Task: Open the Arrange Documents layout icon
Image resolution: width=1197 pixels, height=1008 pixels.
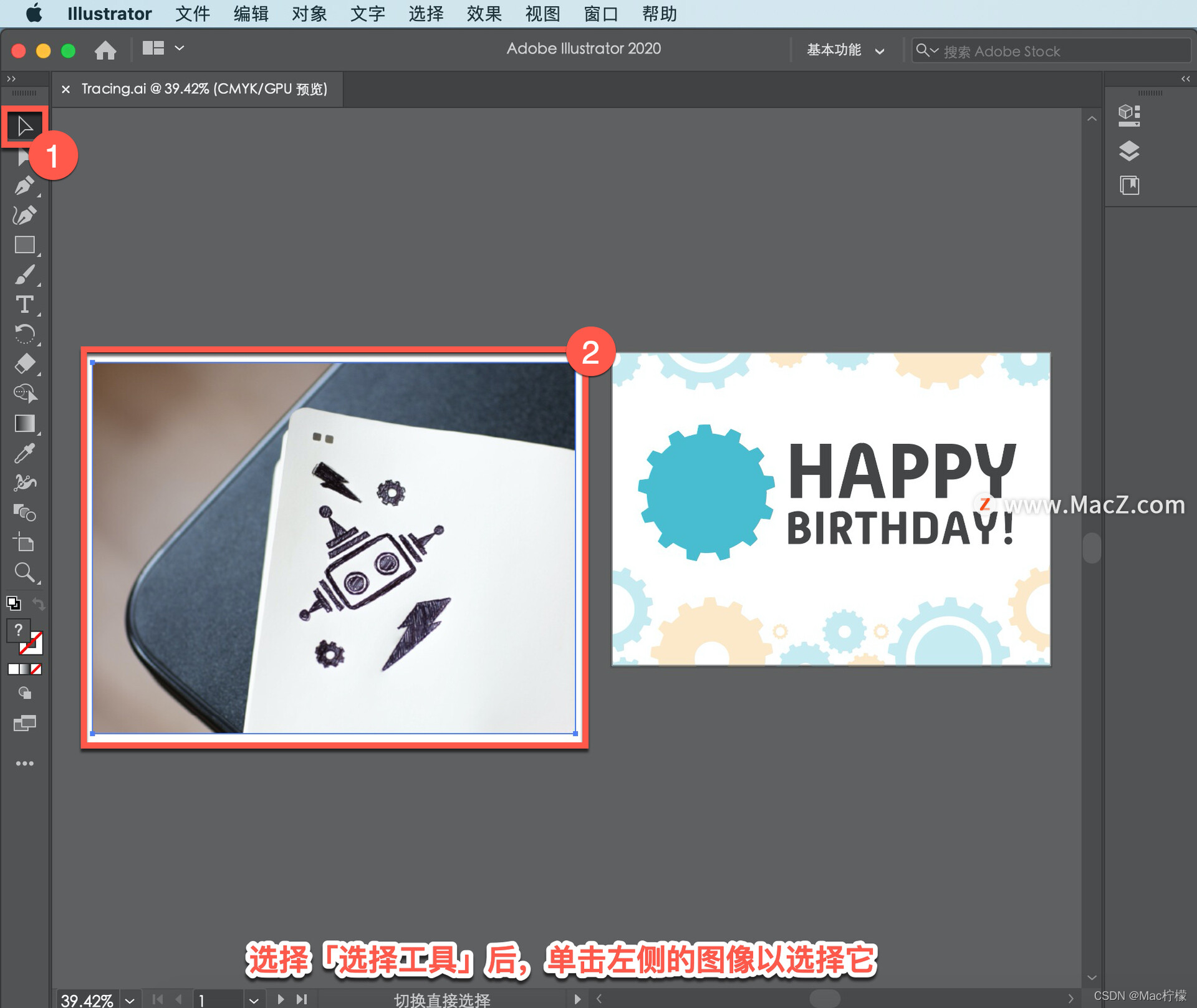Action: [153, 49]
